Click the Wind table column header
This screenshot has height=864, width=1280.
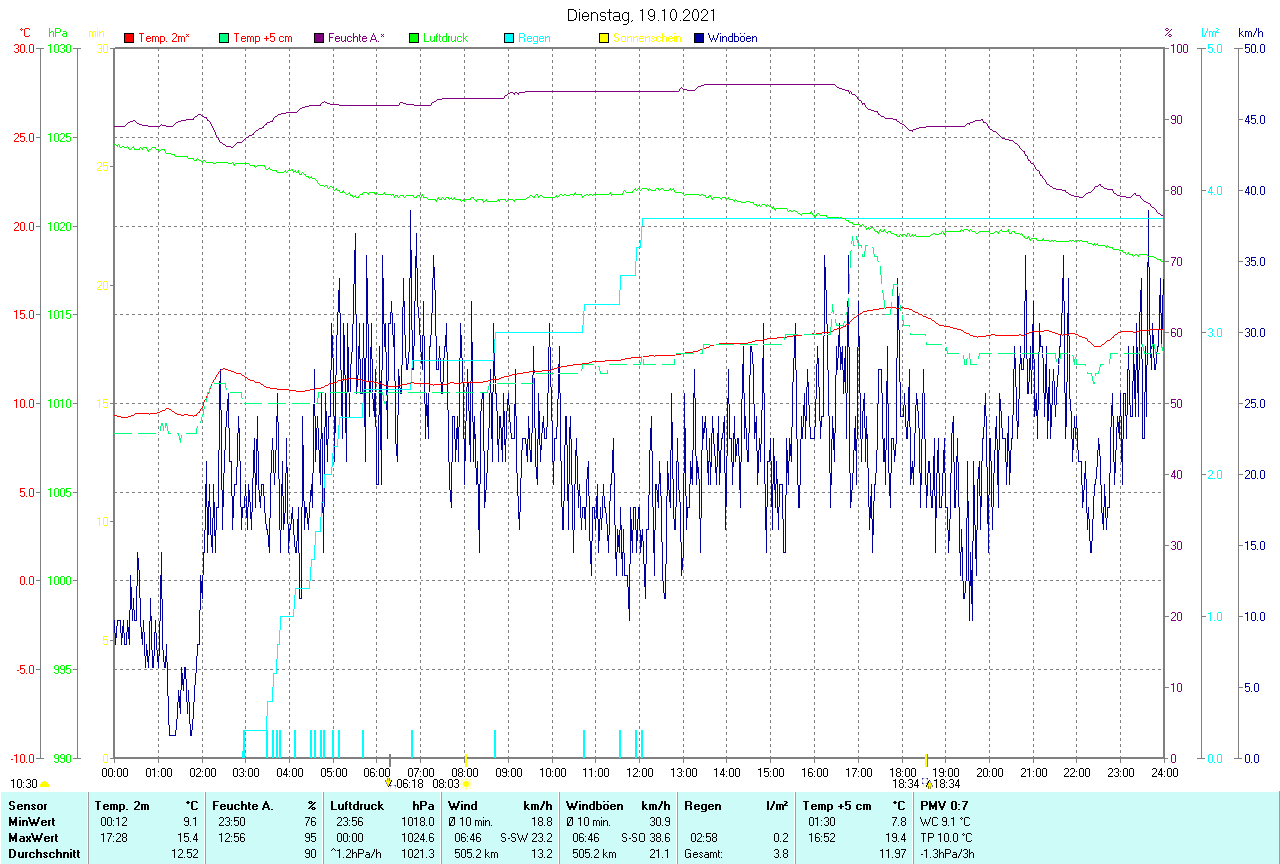click(463, 805)
